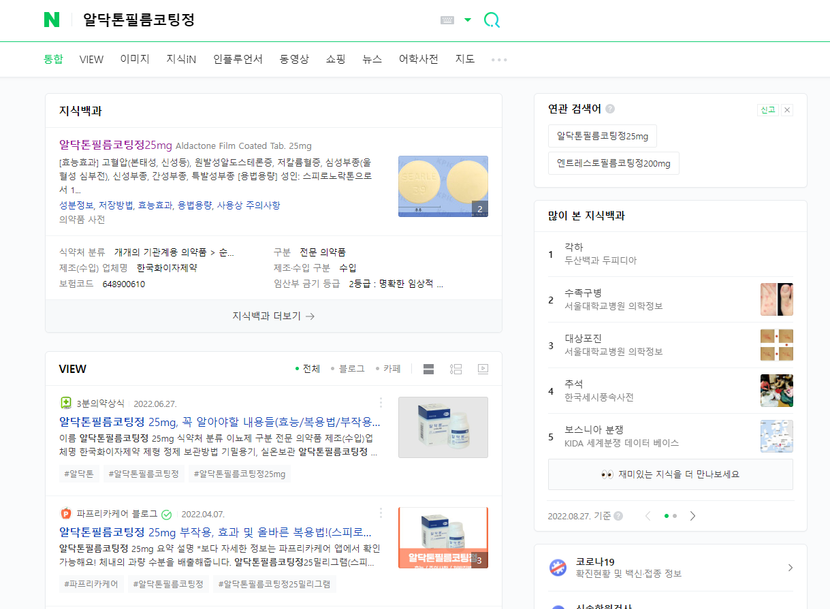
Task: Switch VIEW results to thumbnail timeline layout icon
Action: (456, 369)
